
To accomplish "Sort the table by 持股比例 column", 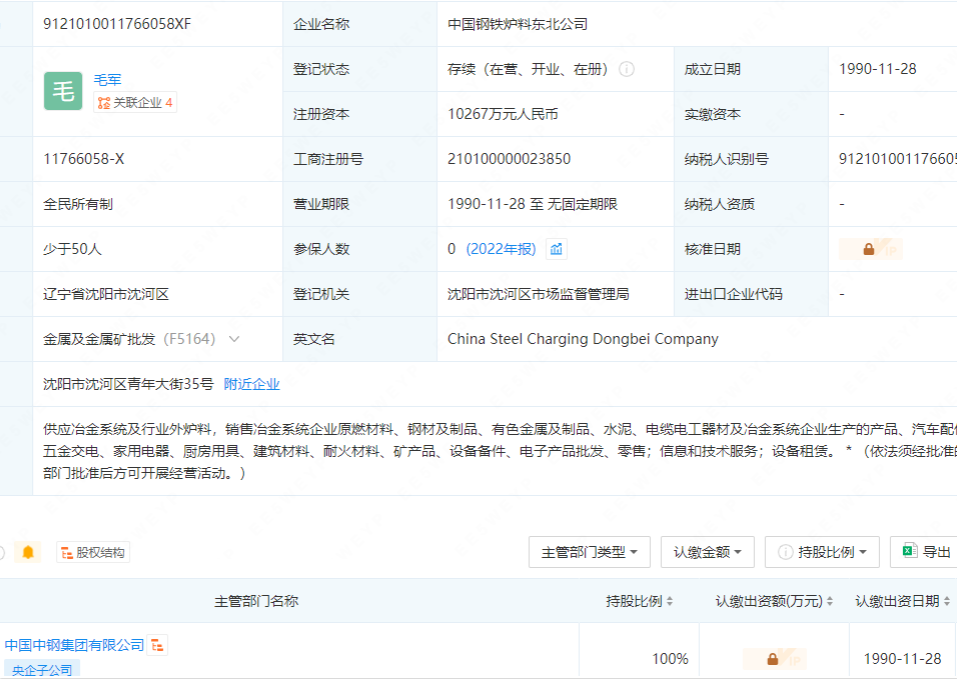I will click(640, 601).
